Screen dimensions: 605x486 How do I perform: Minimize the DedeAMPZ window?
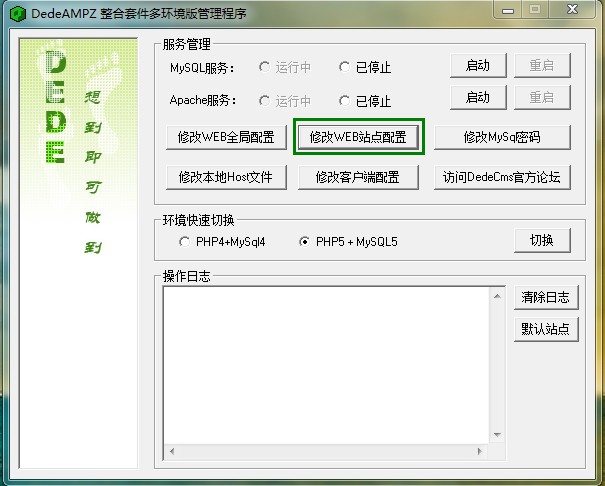[506, 10]
